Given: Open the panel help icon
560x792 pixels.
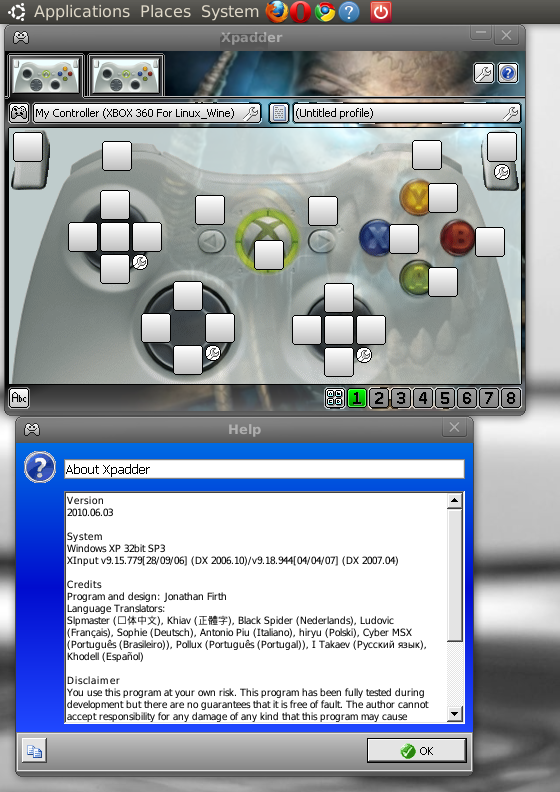Looking at the screenshot, I should (x=349, y=12).
